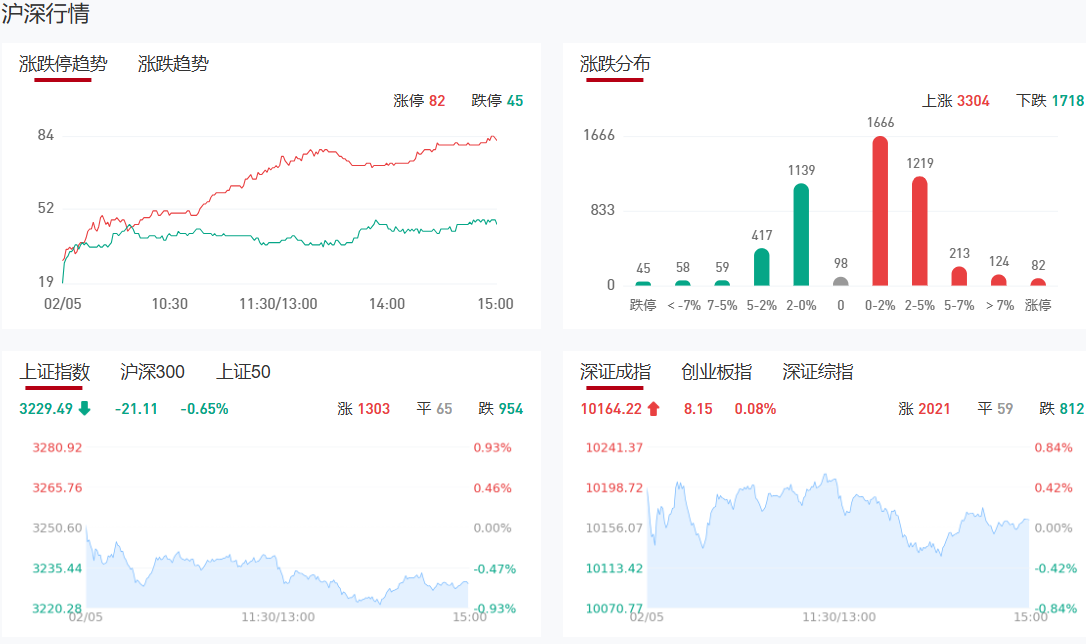Click the gray 0 bar labeled 98
Image resolution: width=1086 pixels, height=644 pixels.
pyautogui.click(x=840, y=281)
